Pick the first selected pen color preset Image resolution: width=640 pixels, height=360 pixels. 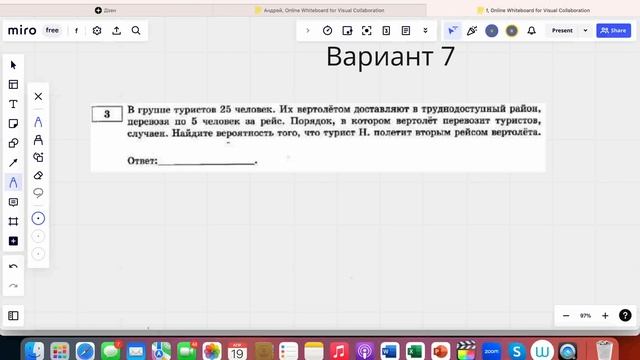pyautogui.click(x=38, y=218)
